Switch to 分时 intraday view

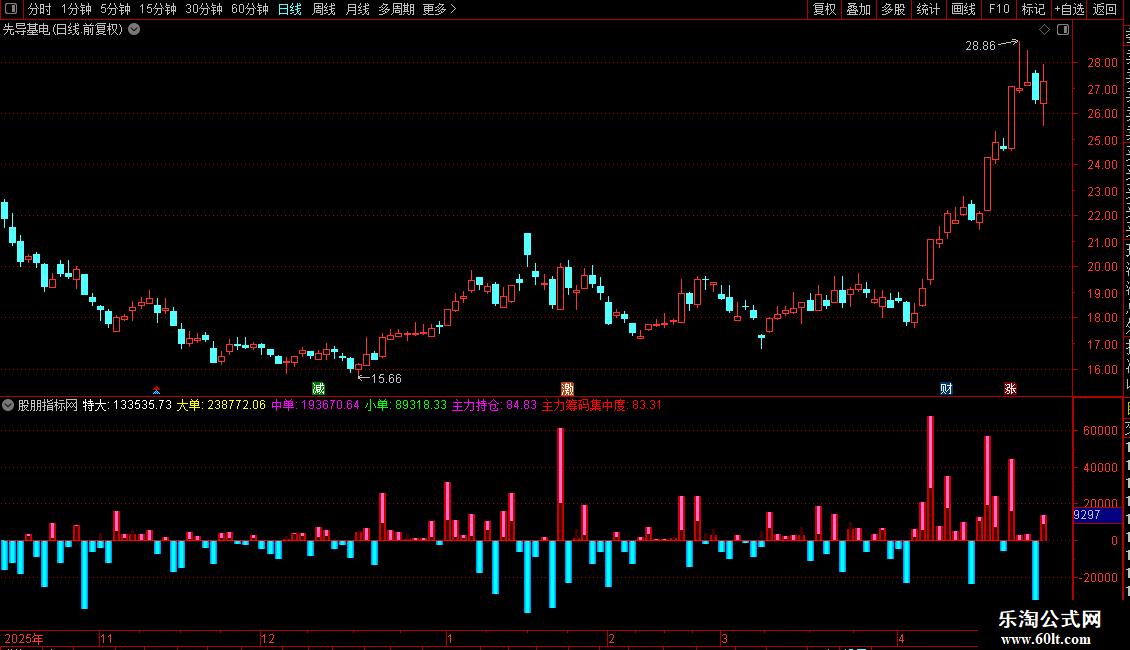pyautogui.click(x=40, y=9)
